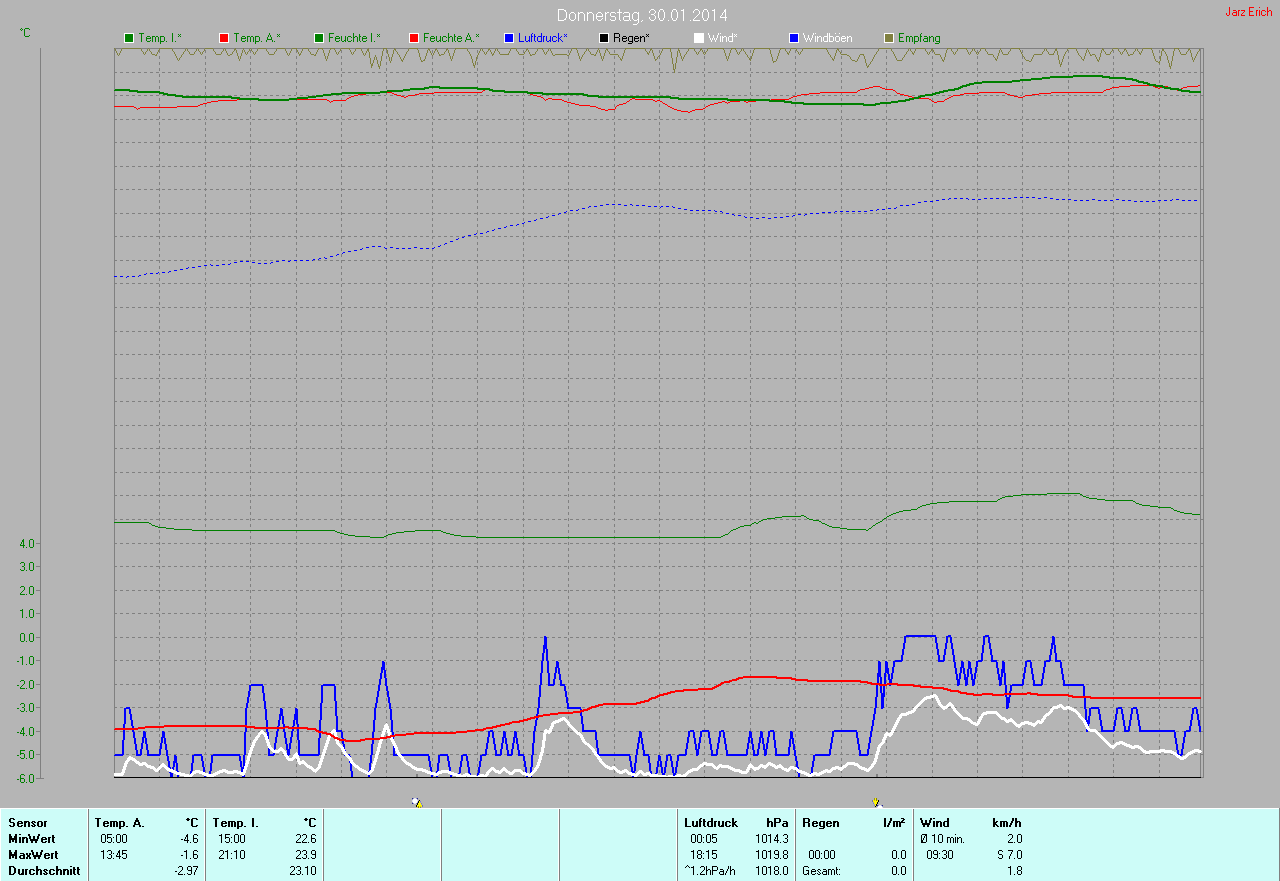
Task: Click the 23.10 indoor average value
Action: tap(303, 871)
